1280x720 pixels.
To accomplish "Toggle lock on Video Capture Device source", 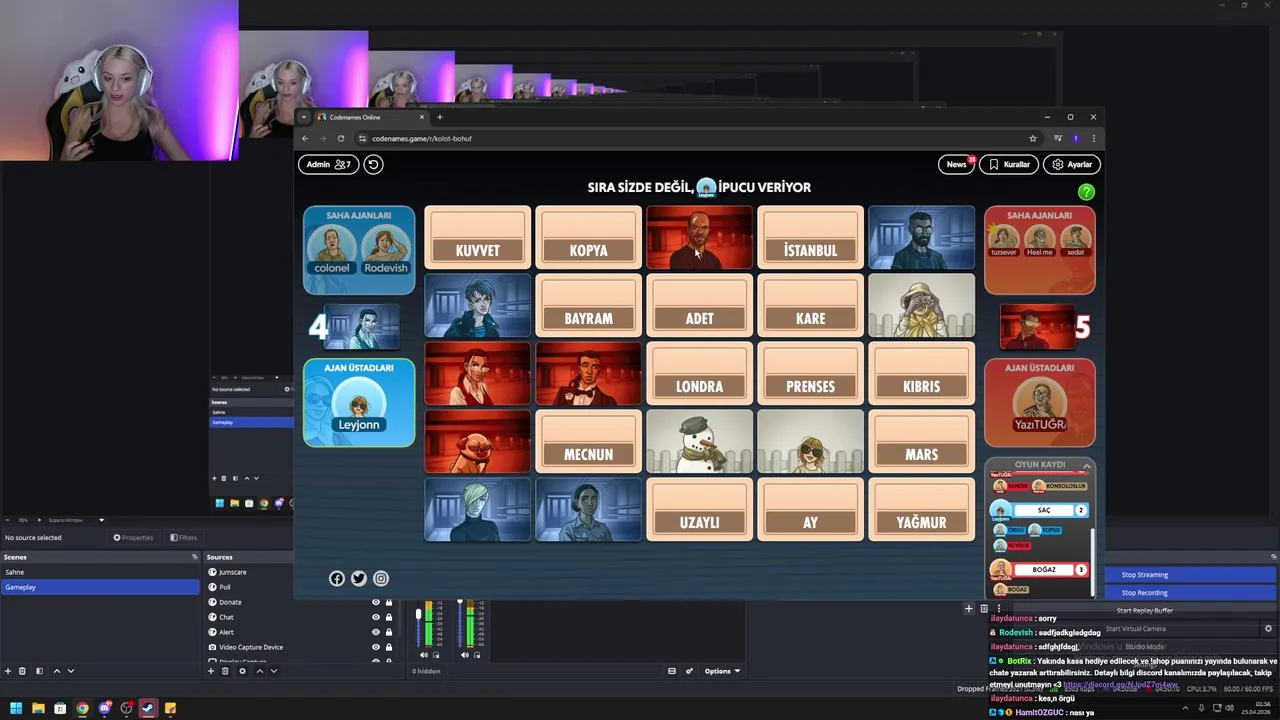I will click(389, 647).
